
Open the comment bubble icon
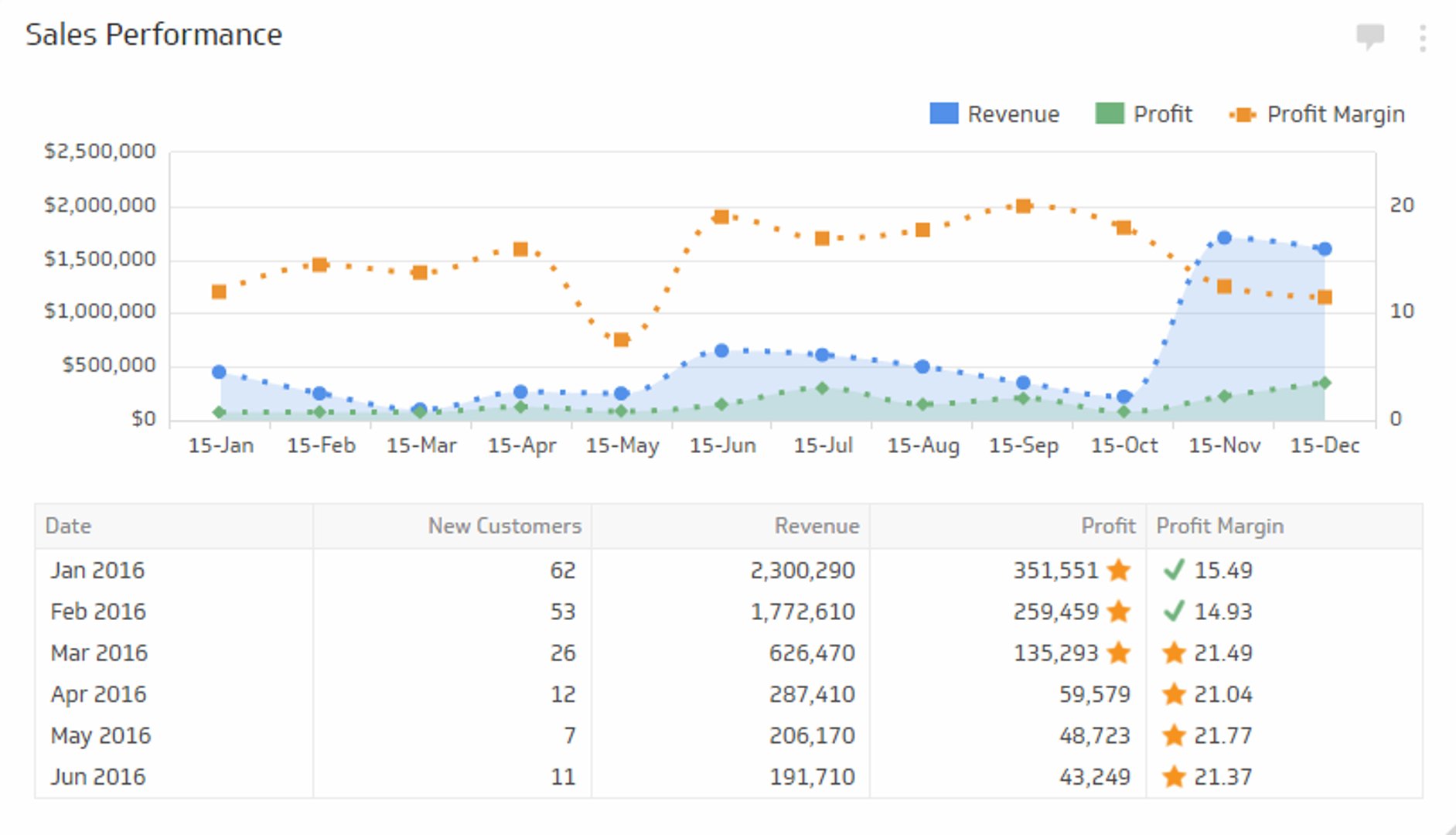[x=1369, y=36]
